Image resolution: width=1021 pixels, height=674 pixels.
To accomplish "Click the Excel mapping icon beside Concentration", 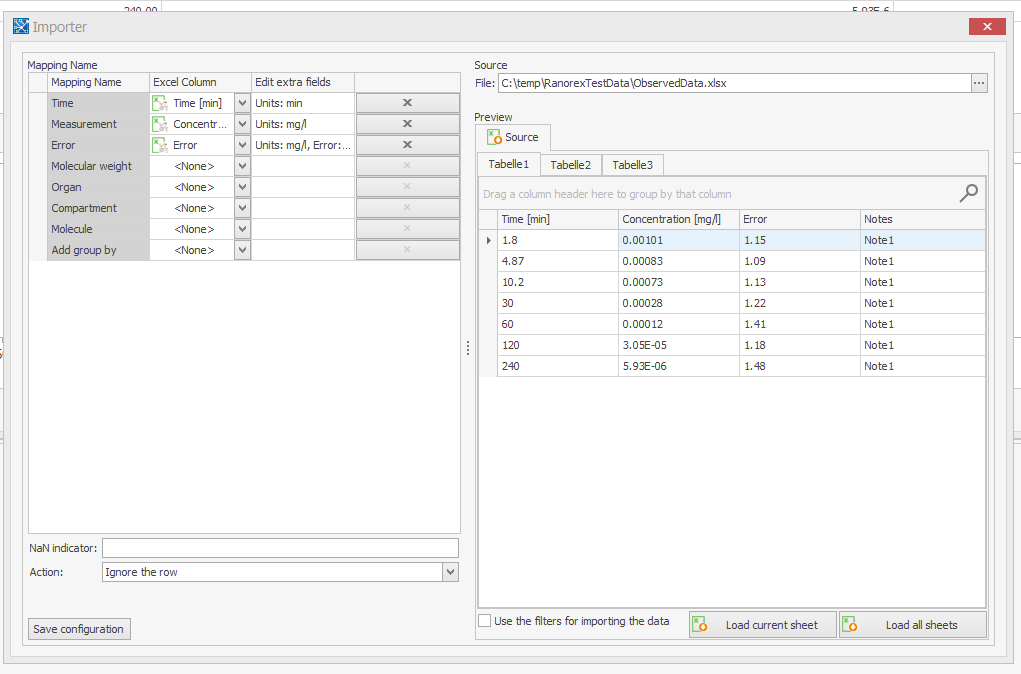I will (159, 123).
